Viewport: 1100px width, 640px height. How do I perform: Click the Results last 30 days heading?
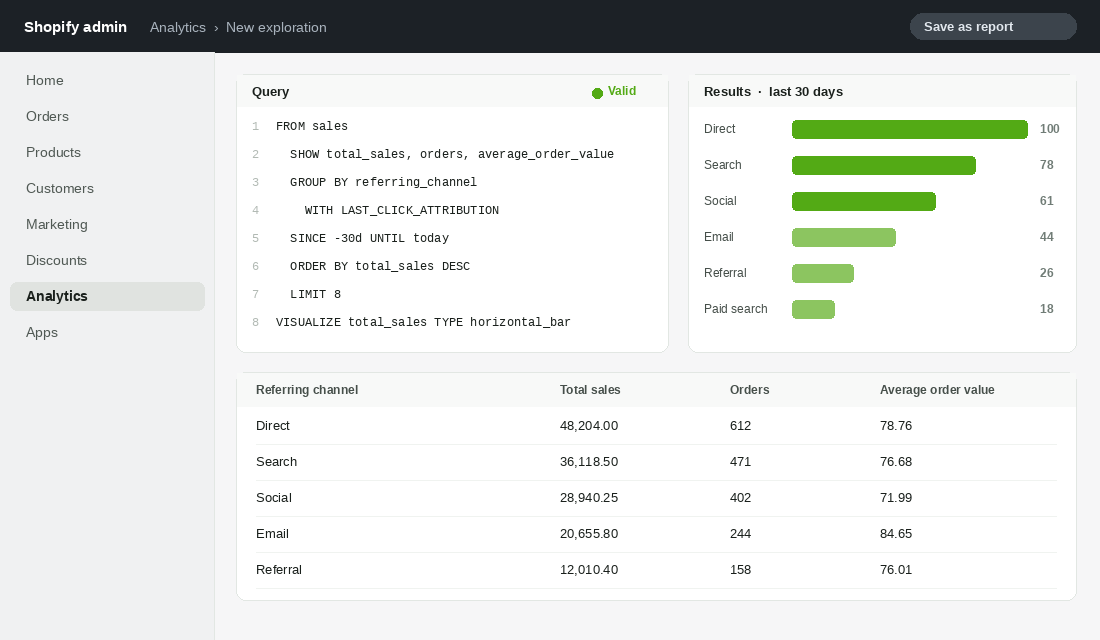click(773, 92)
